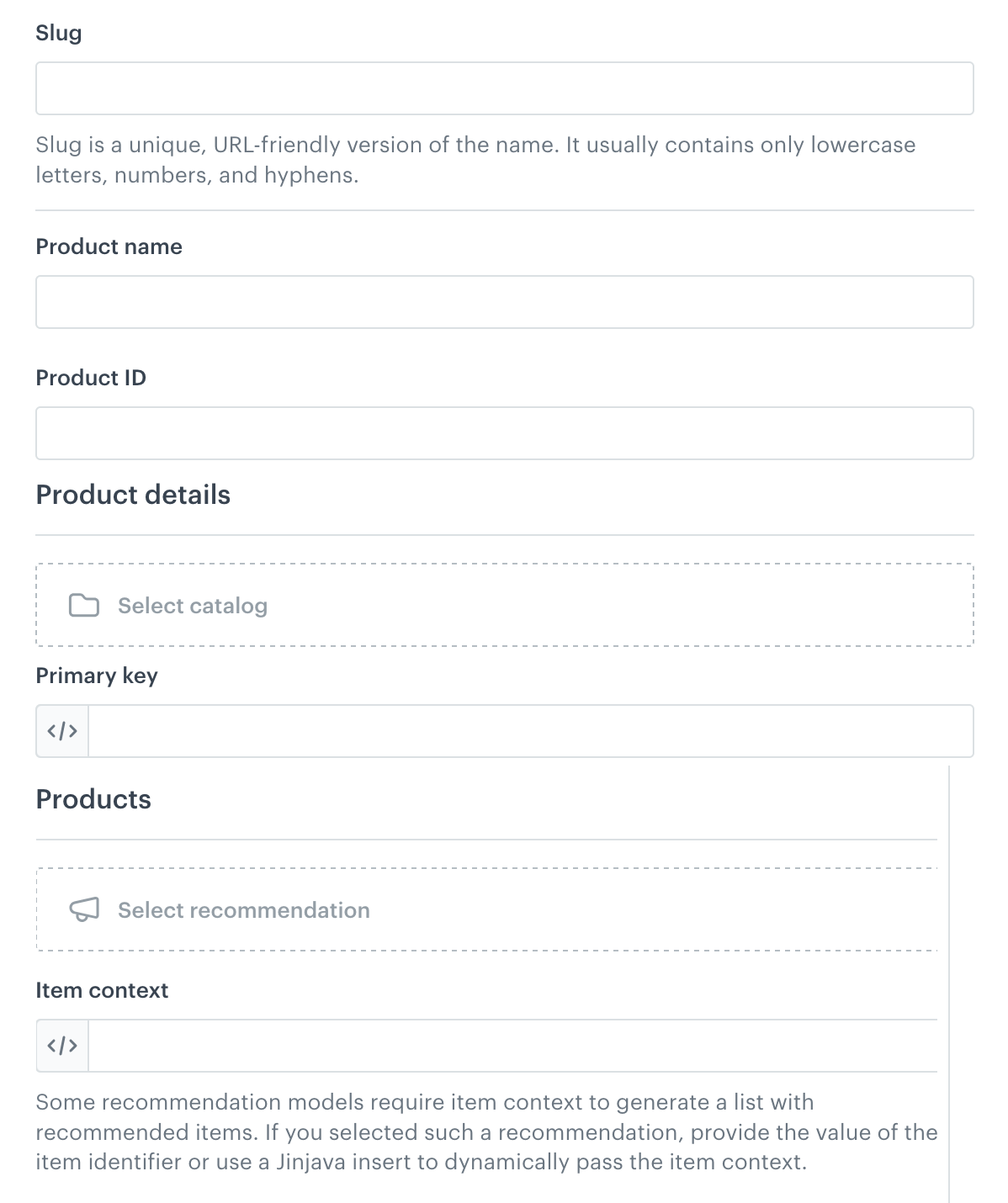Viewport: 1008px width, 1203px height.
Task: Click the Products section heading
Action: pos(93,799)
